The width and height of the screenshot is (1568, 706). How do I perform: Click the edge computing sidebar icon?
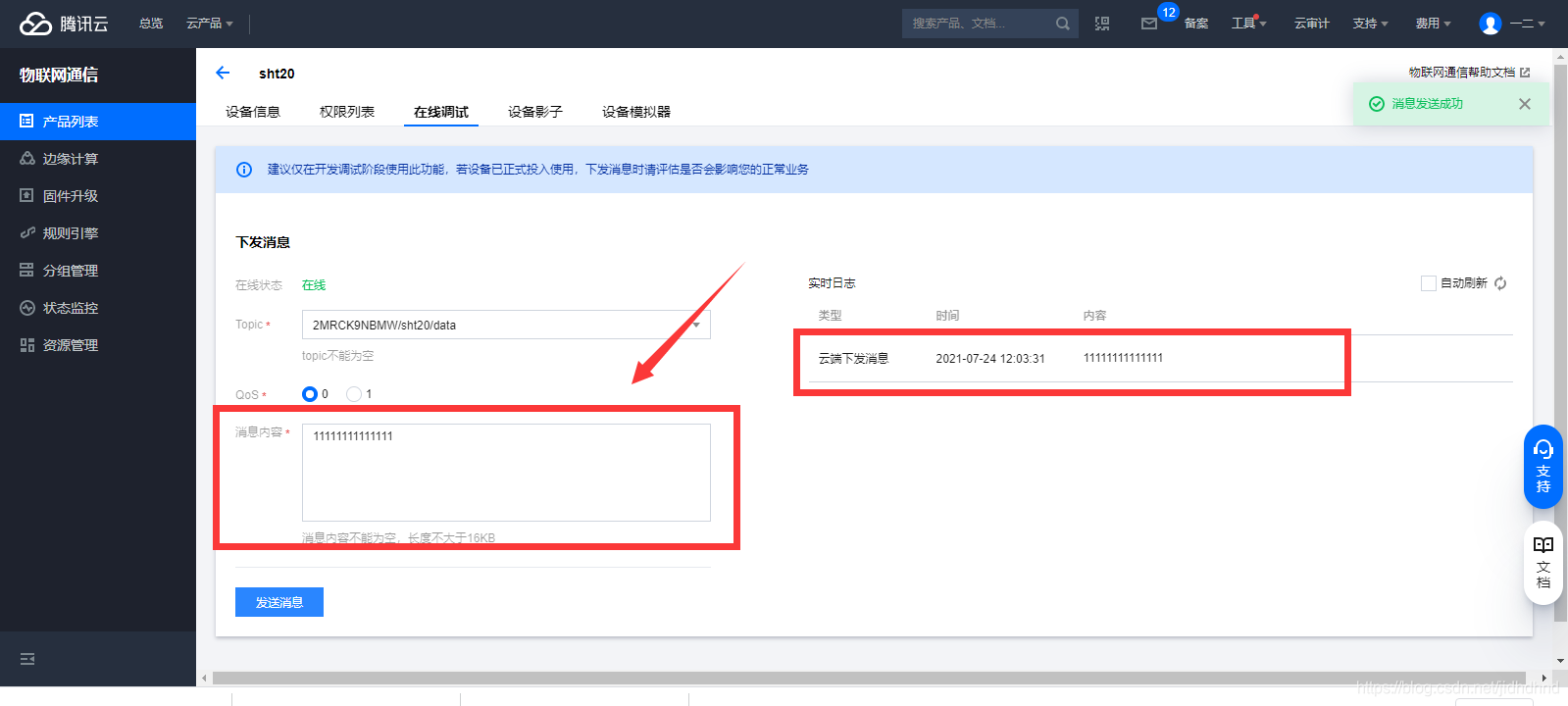tap(26, 159)
